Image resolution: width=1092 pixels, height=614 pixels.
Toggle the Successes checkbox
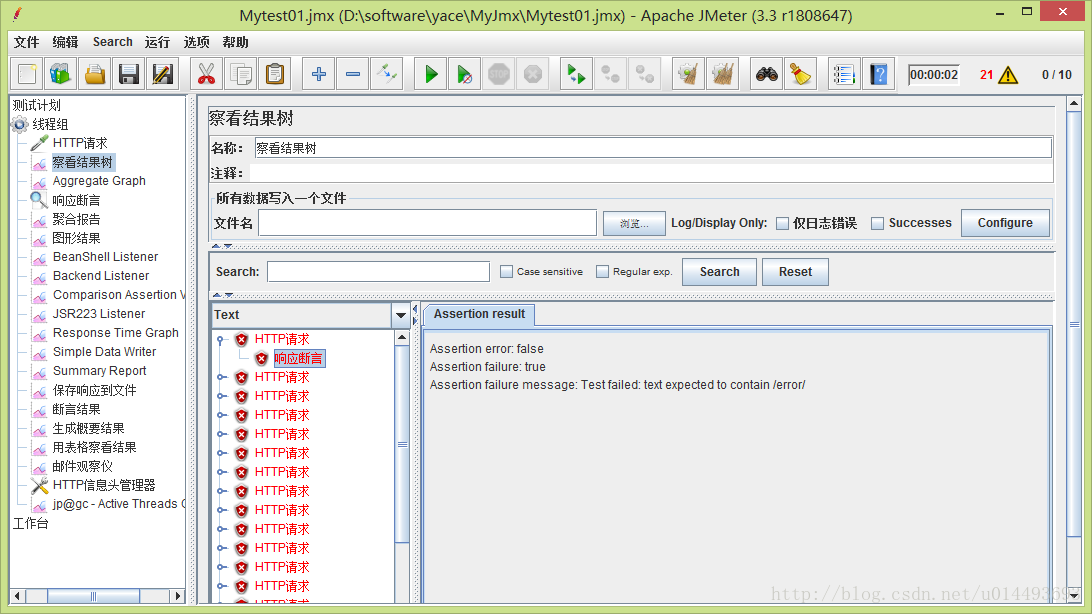[878, 223]
